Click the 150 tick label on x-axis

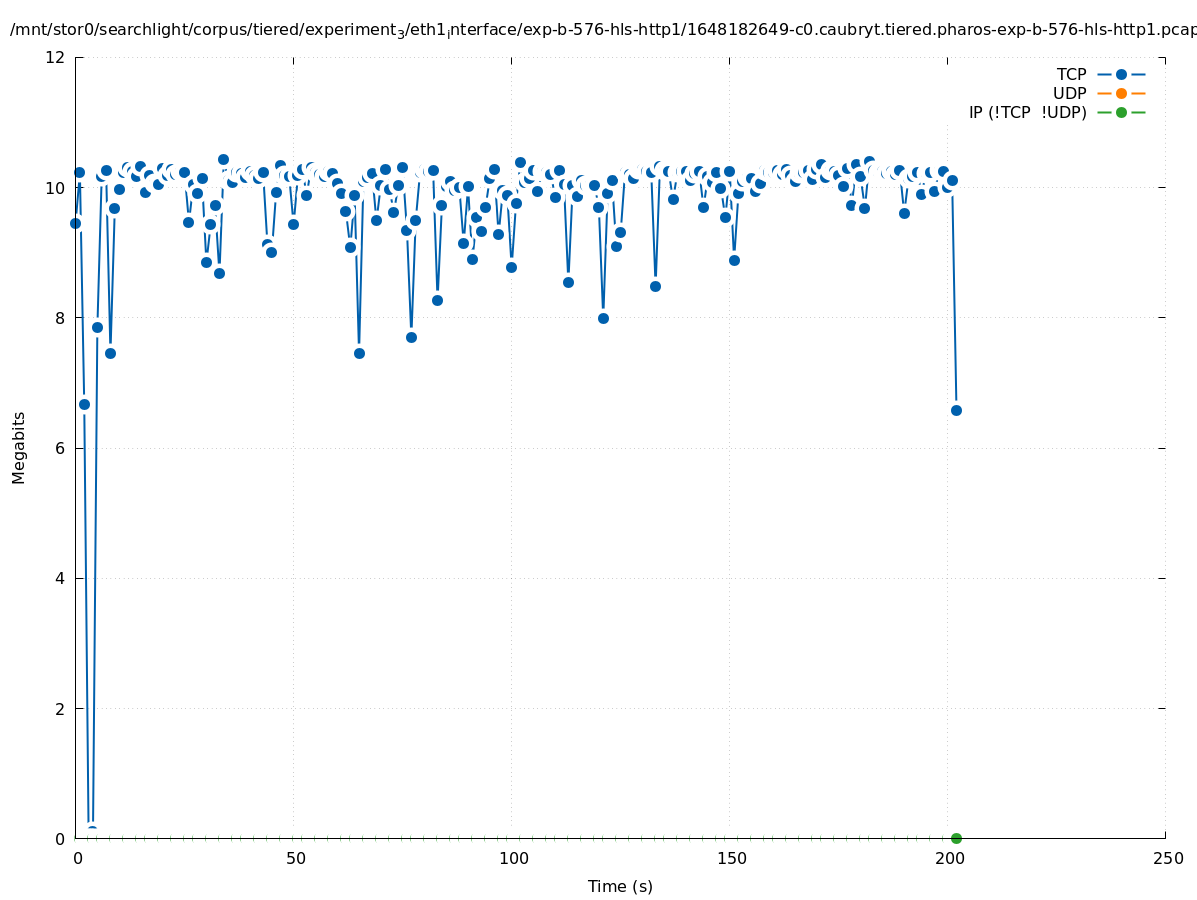tap(730, 858)
